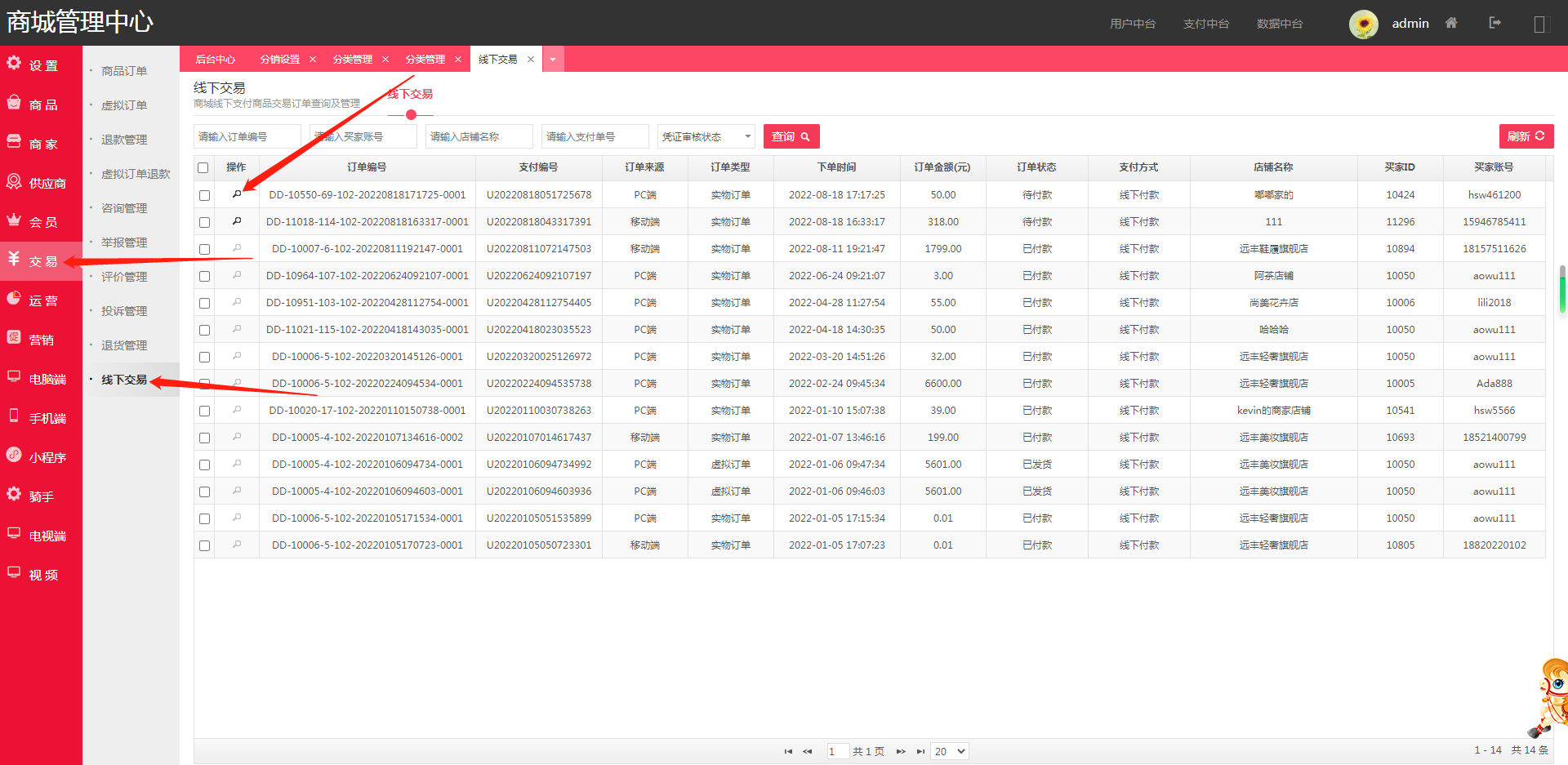The width and height of the screenshot is (1568, 765).
Task: Tick checkbox for order DD-11021-115-102-20220418143035-0001
Action: [x=204, y=331]
